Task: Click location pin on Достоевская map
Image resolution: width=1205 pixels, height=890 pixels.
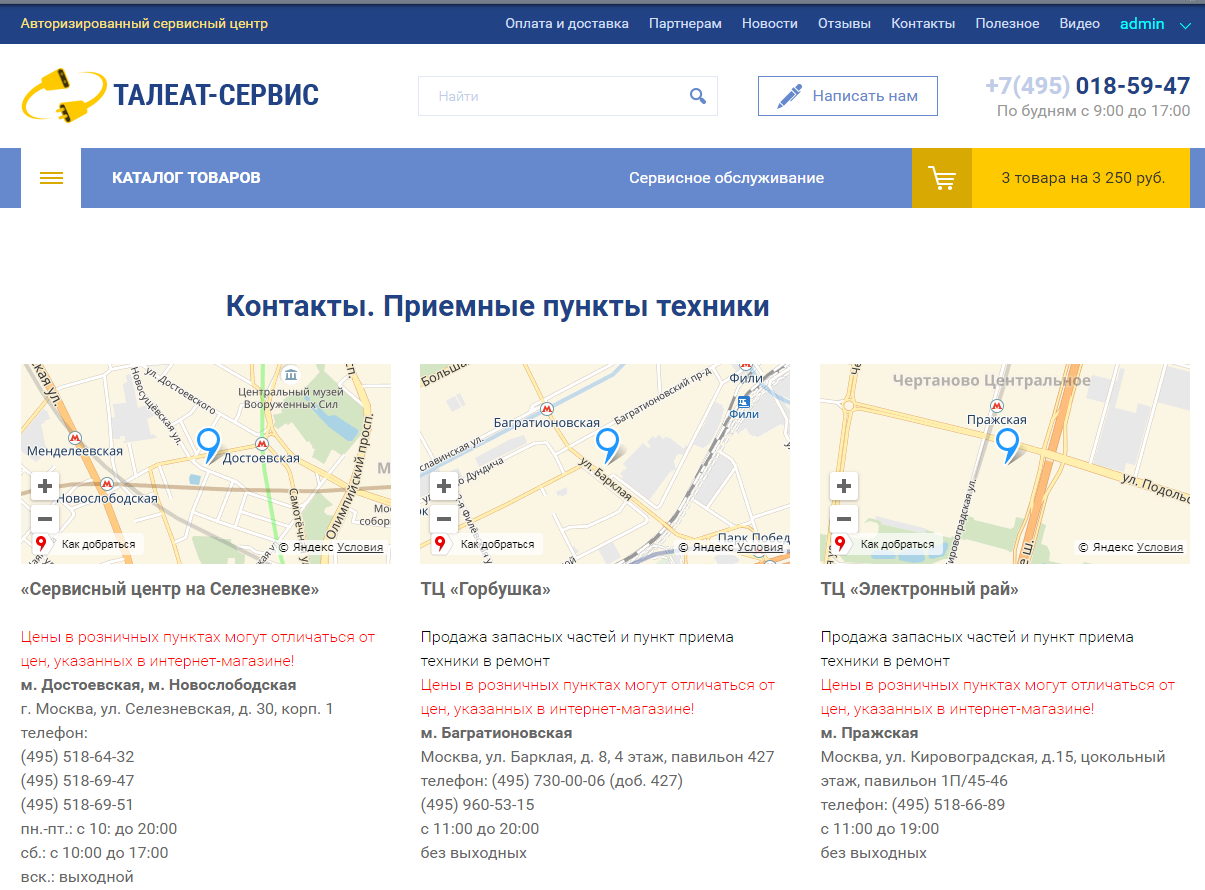Action: (x=208, y=445)
